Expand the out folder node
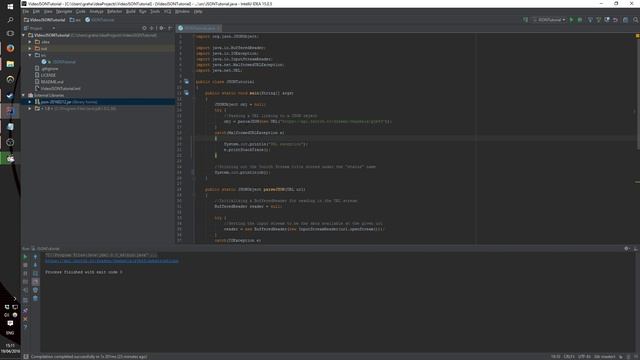640x360 pixels. tap(30, 49)
